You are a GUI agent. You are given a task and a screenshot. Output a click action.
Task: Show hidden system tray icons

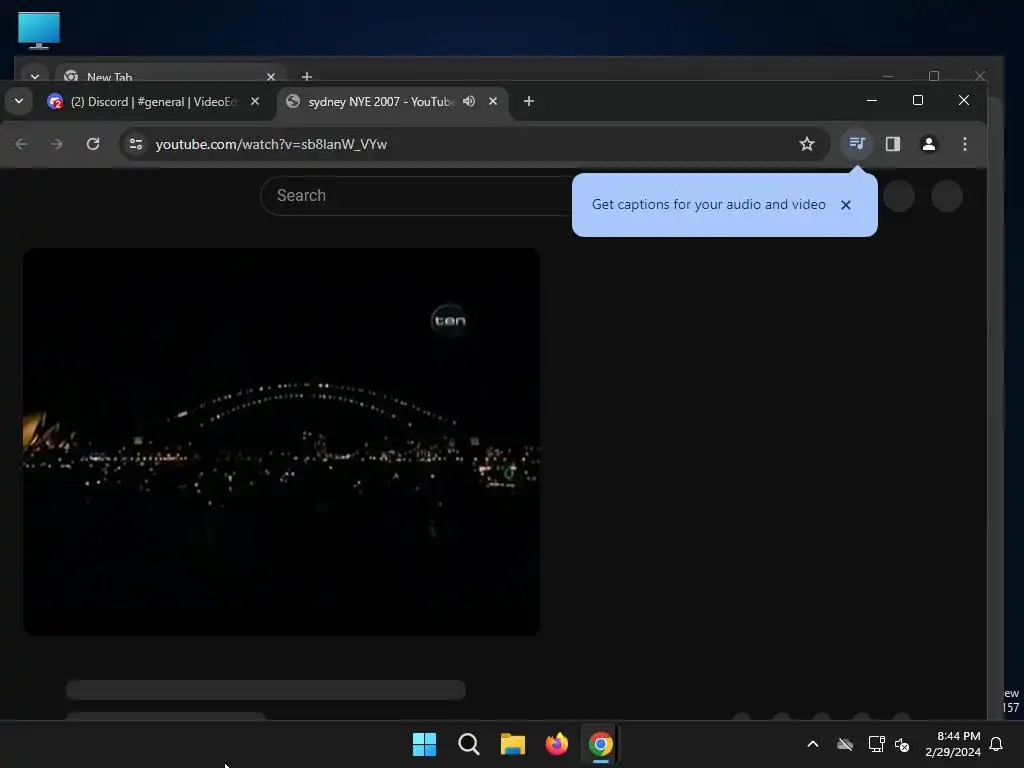pos(813,744)
